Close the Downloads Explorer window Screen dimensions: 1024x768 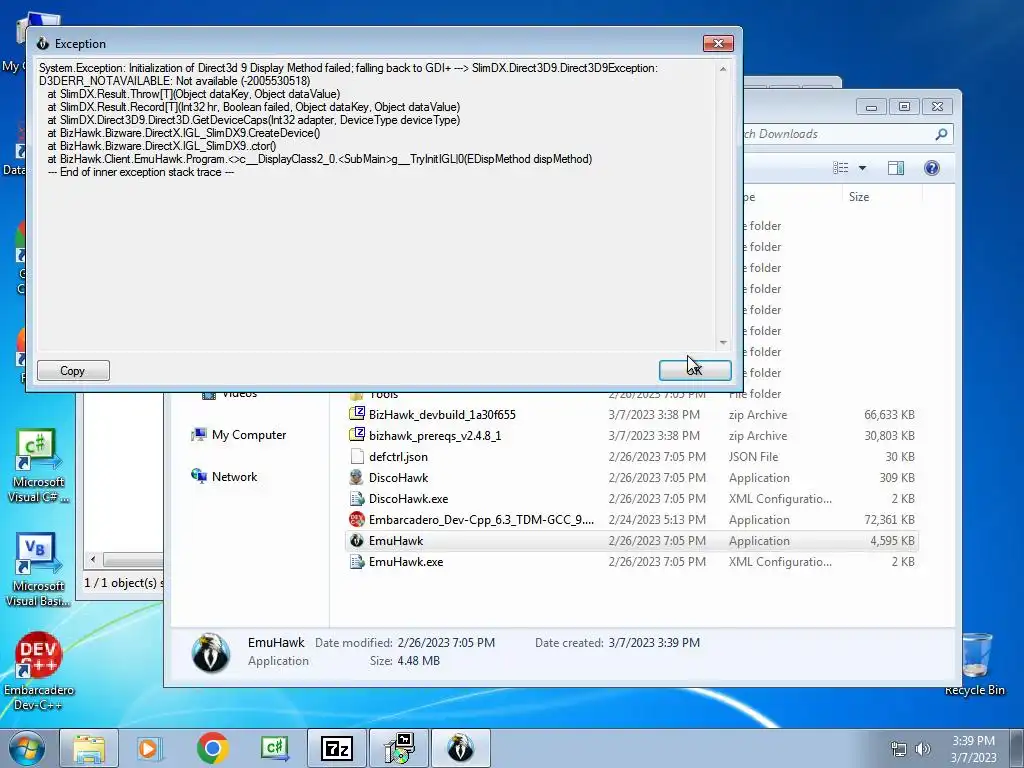[937, 106]
